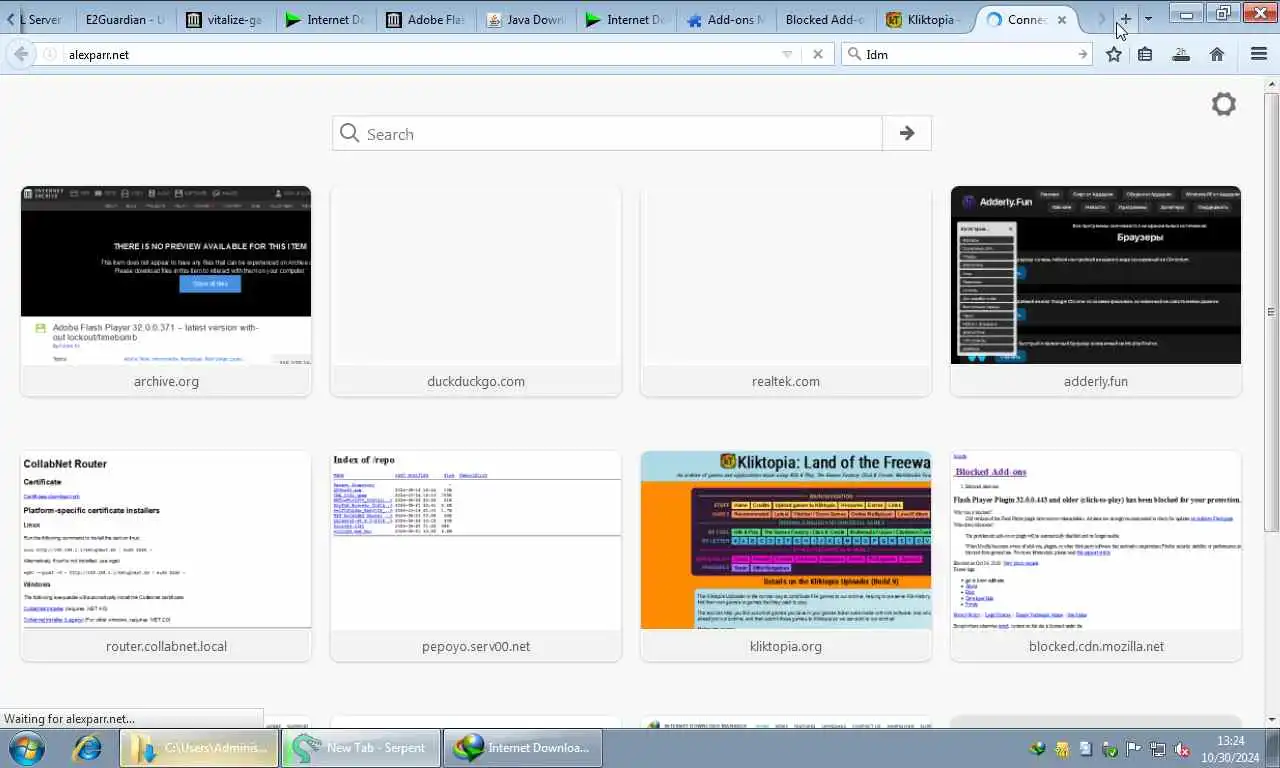Bookmark this page with the star icon
Image resolution: width=1280 pixels, height=768 pixels.
(x=1114, y=54)
